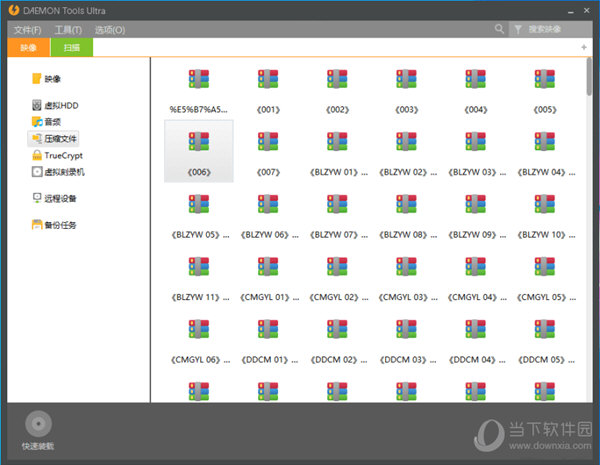Select TrueCrypt in the sidebar
The height and width of the screenshot is (465, 600).
[57, 155]
